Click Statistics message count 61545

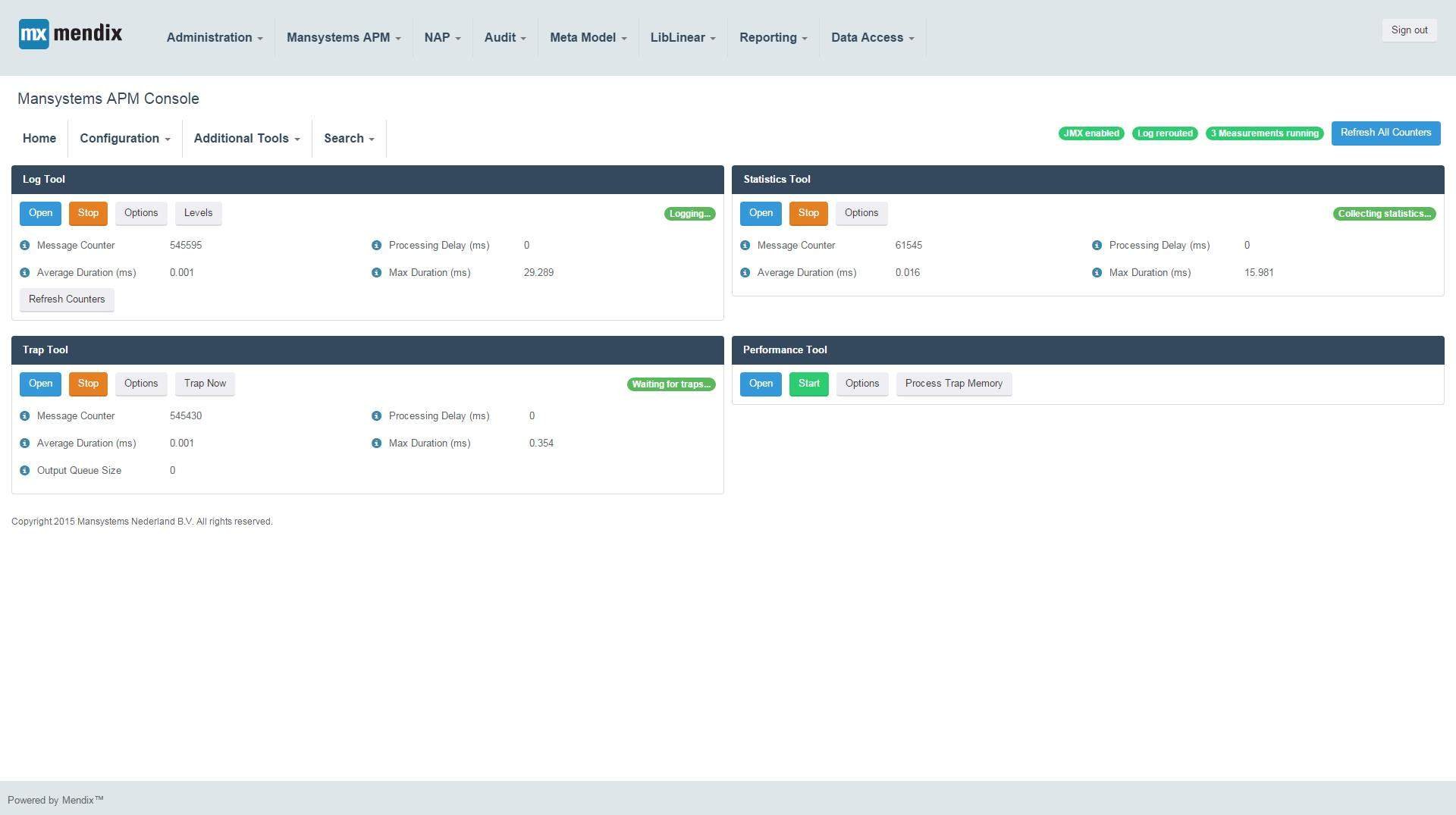coord(908,246)
